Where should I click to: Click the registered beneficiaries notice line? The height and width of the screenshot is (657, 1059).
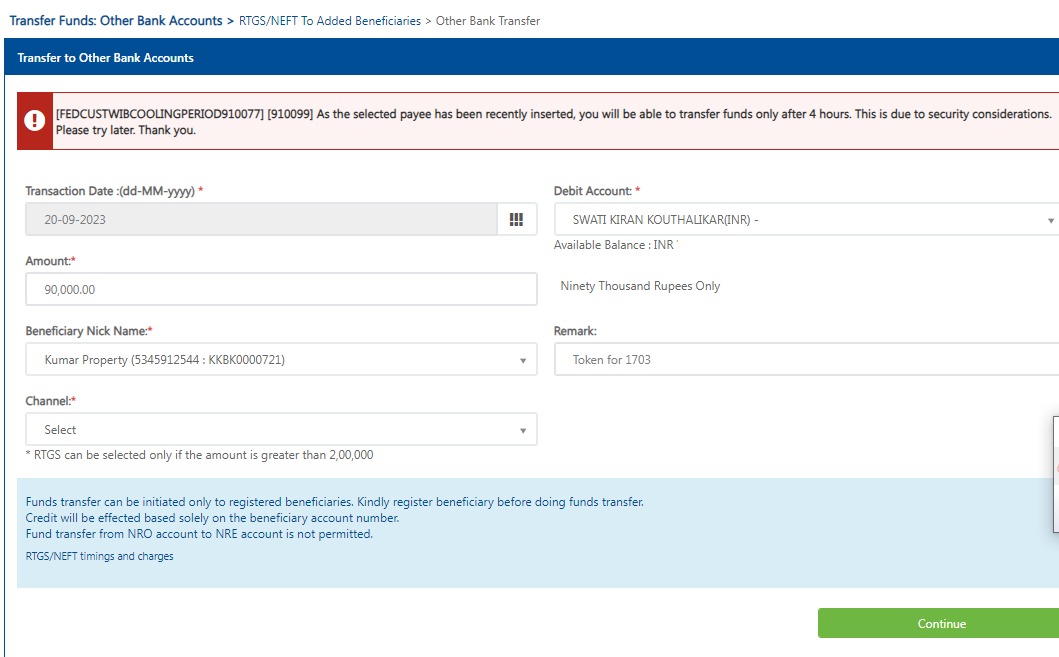point(334,502)
